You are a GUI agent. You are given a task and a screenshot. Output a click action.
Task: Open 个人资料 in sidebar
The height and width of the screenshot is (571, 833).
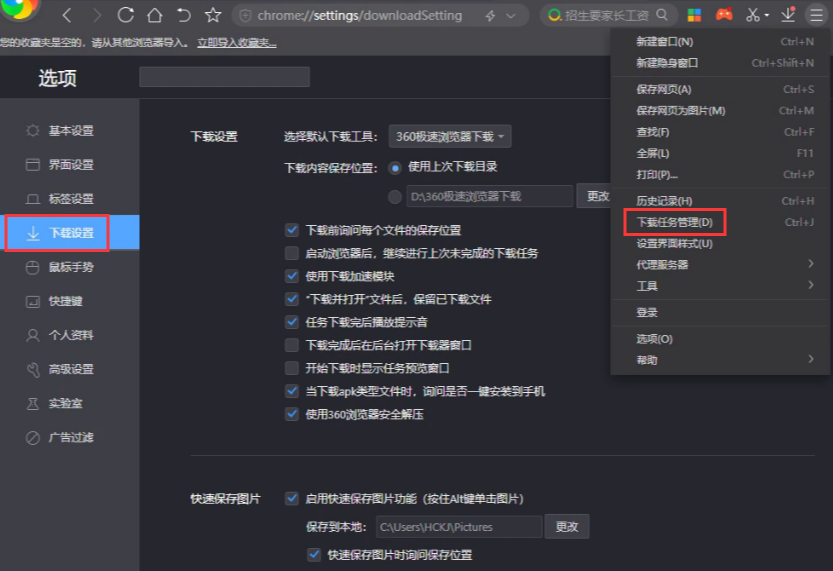[71, 335]
